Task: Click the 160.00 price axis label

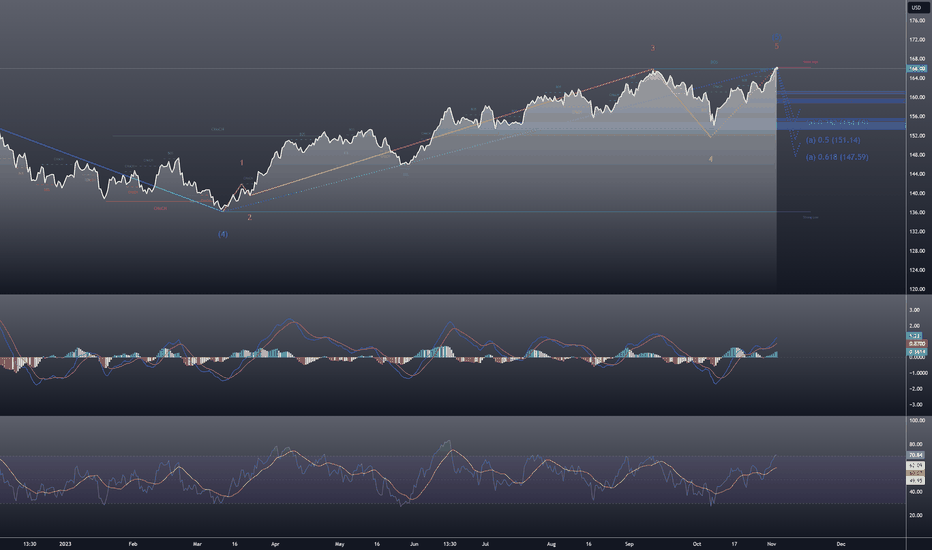Action: click(x=917, y=98)
